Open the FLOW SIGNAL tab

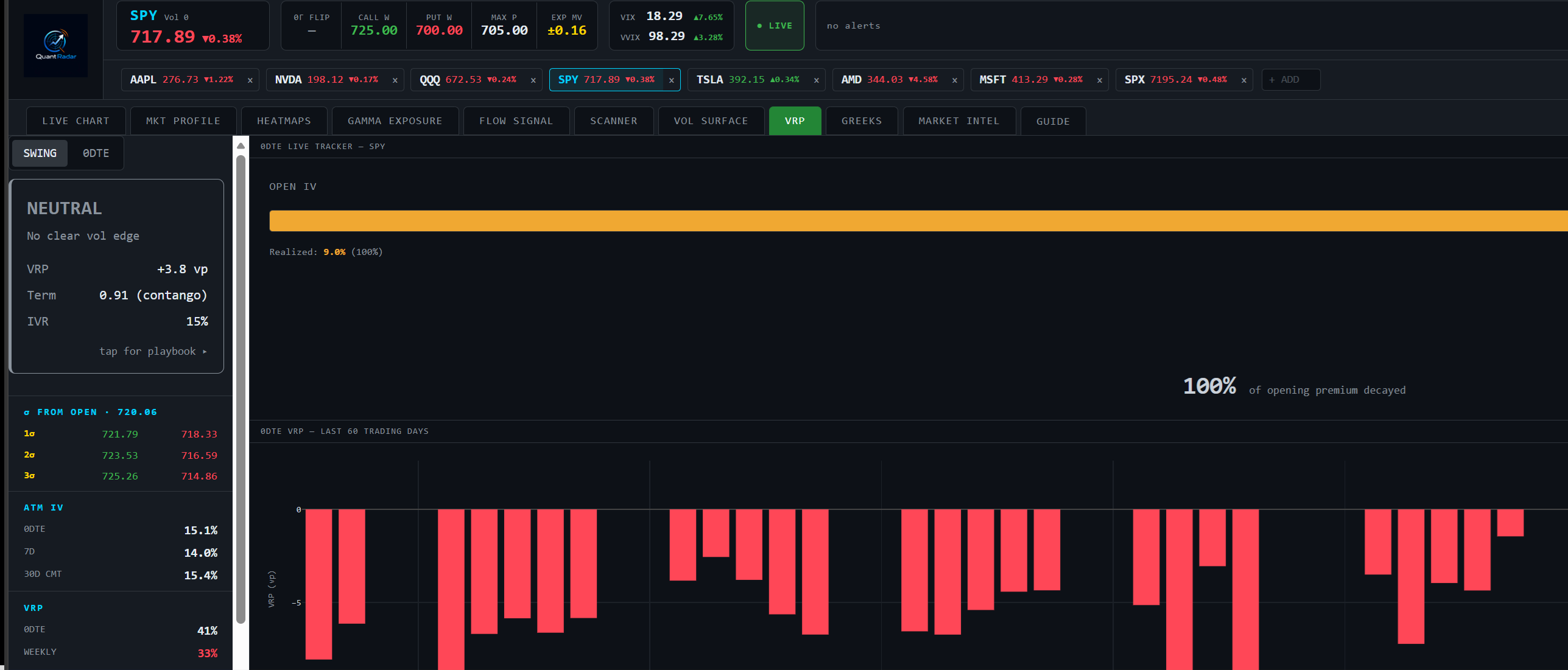click(516, 121)
